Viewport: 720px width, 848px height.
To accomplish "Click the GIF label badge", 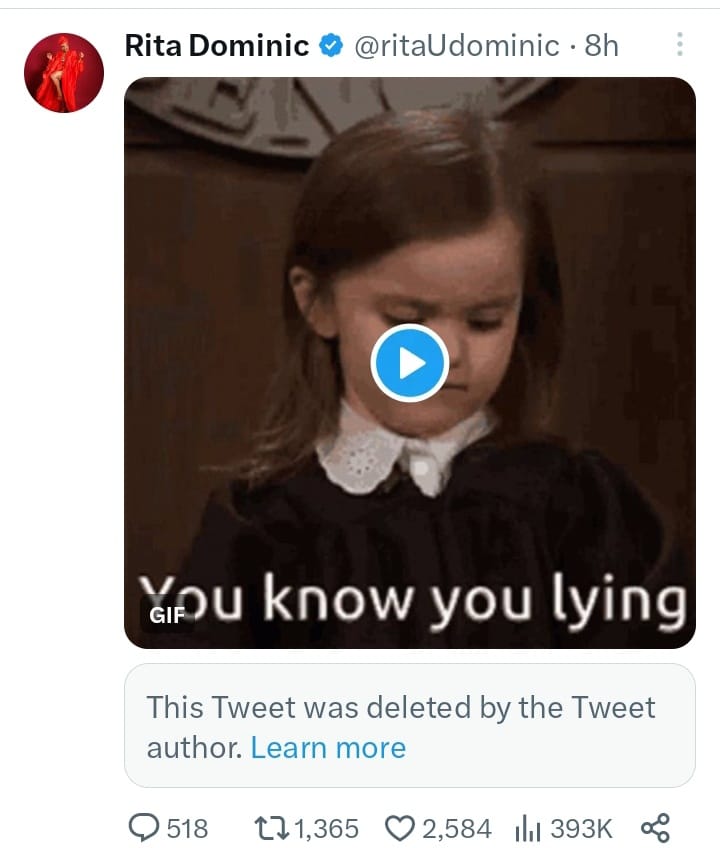I will pyautogui.click(x=167, y=615).
